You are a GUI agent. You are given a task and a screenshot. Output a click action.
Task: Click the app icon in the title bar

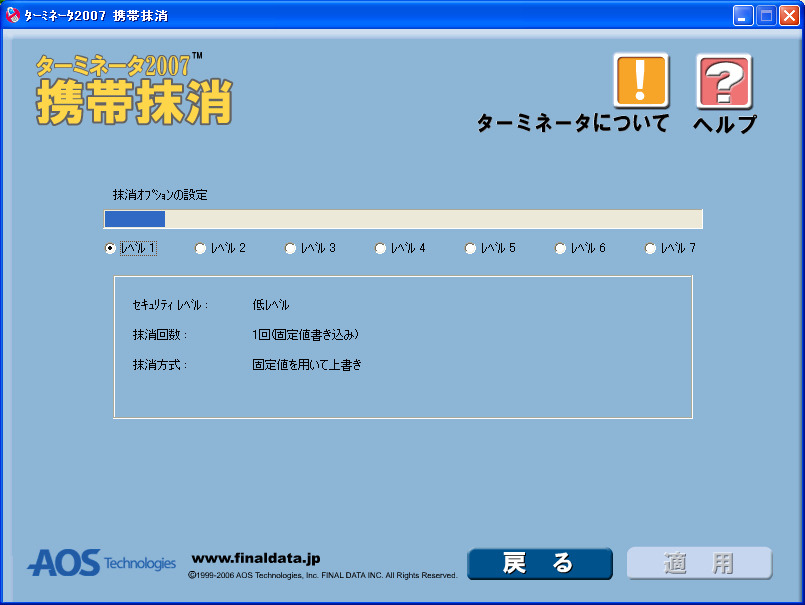tap(12, 15)
